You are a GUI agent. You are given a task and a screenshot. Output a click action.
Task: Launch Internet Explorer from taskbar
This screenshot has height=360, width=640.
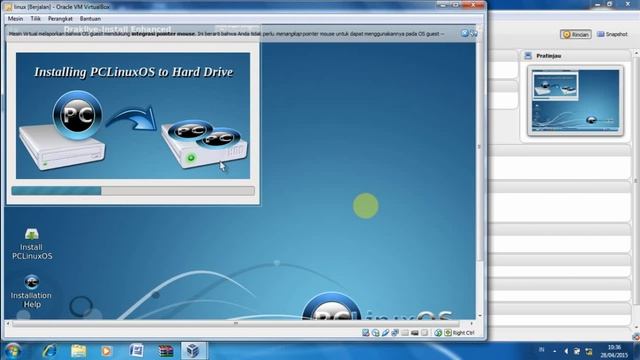point(49,351)
